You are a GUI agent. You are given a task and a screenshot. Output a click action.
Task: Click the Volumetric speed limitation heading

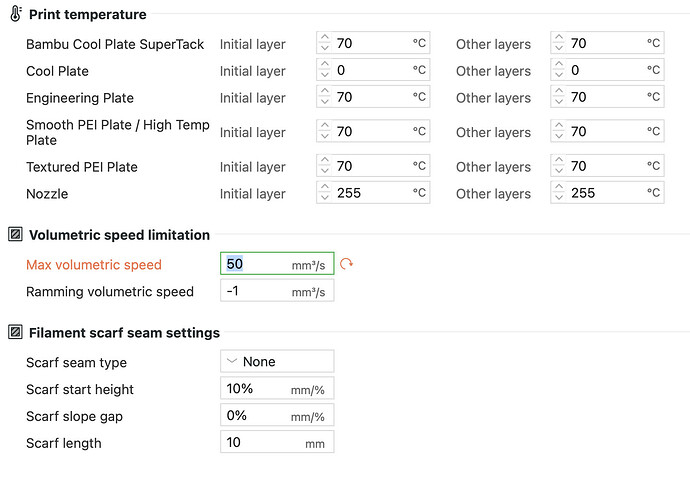click(x=119, y=235)
